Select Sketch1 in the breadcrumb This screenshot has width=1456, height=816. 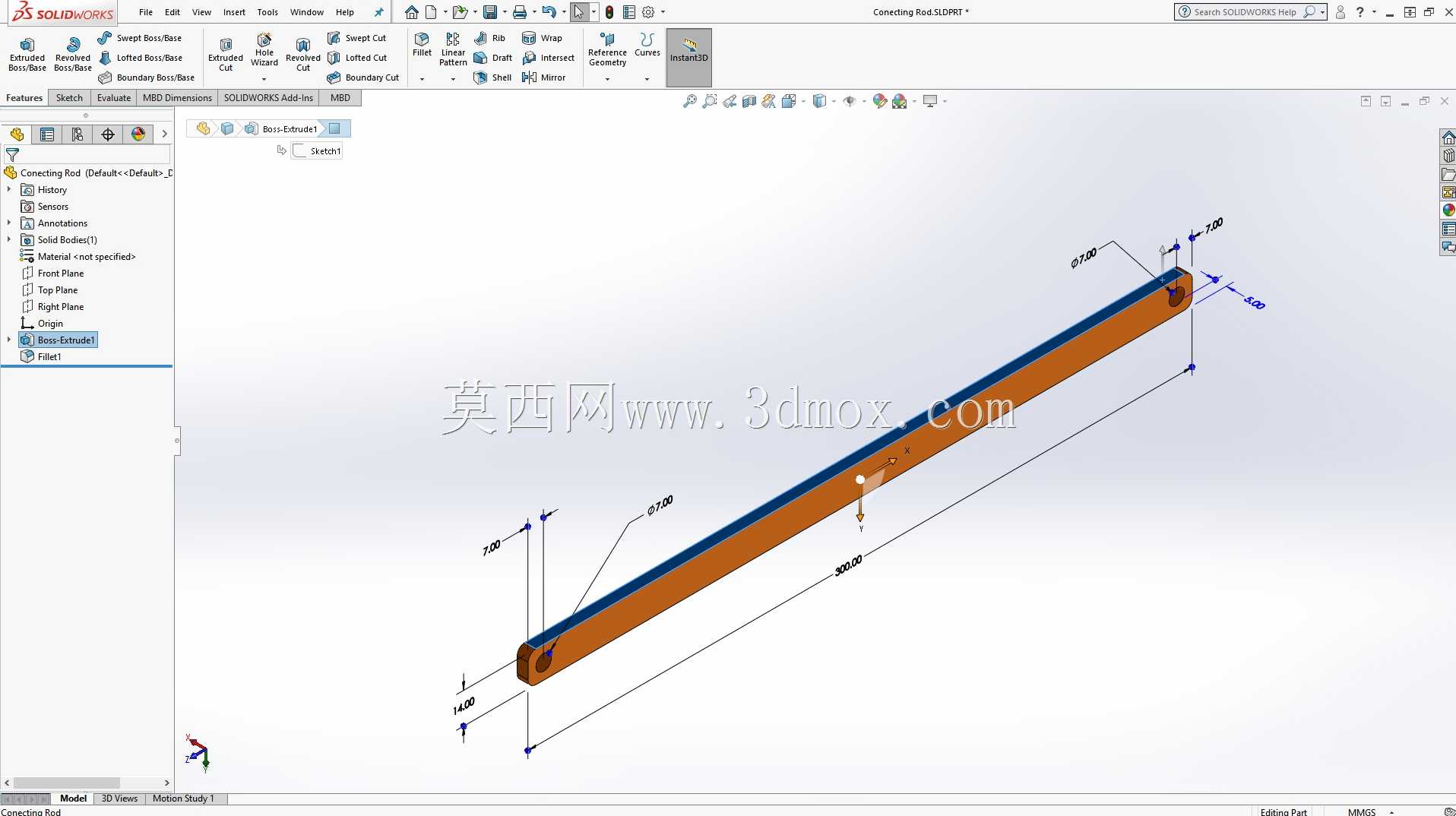click(317, 151)
